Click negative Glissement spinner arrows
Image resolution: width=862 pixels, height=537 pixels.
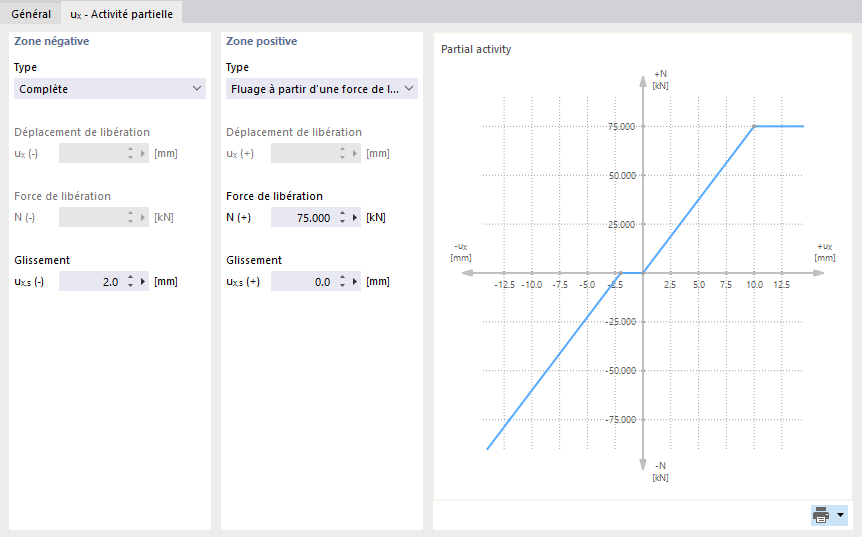[x=130, y=282]
